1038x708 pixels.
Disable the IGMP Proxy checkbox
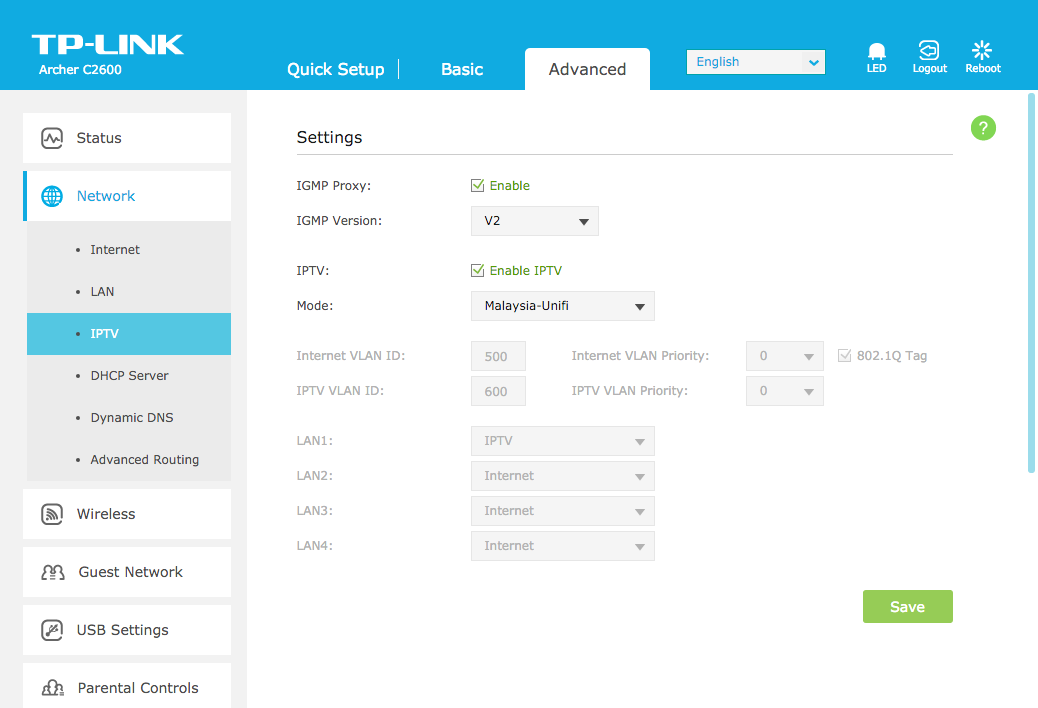pos(478,185)
